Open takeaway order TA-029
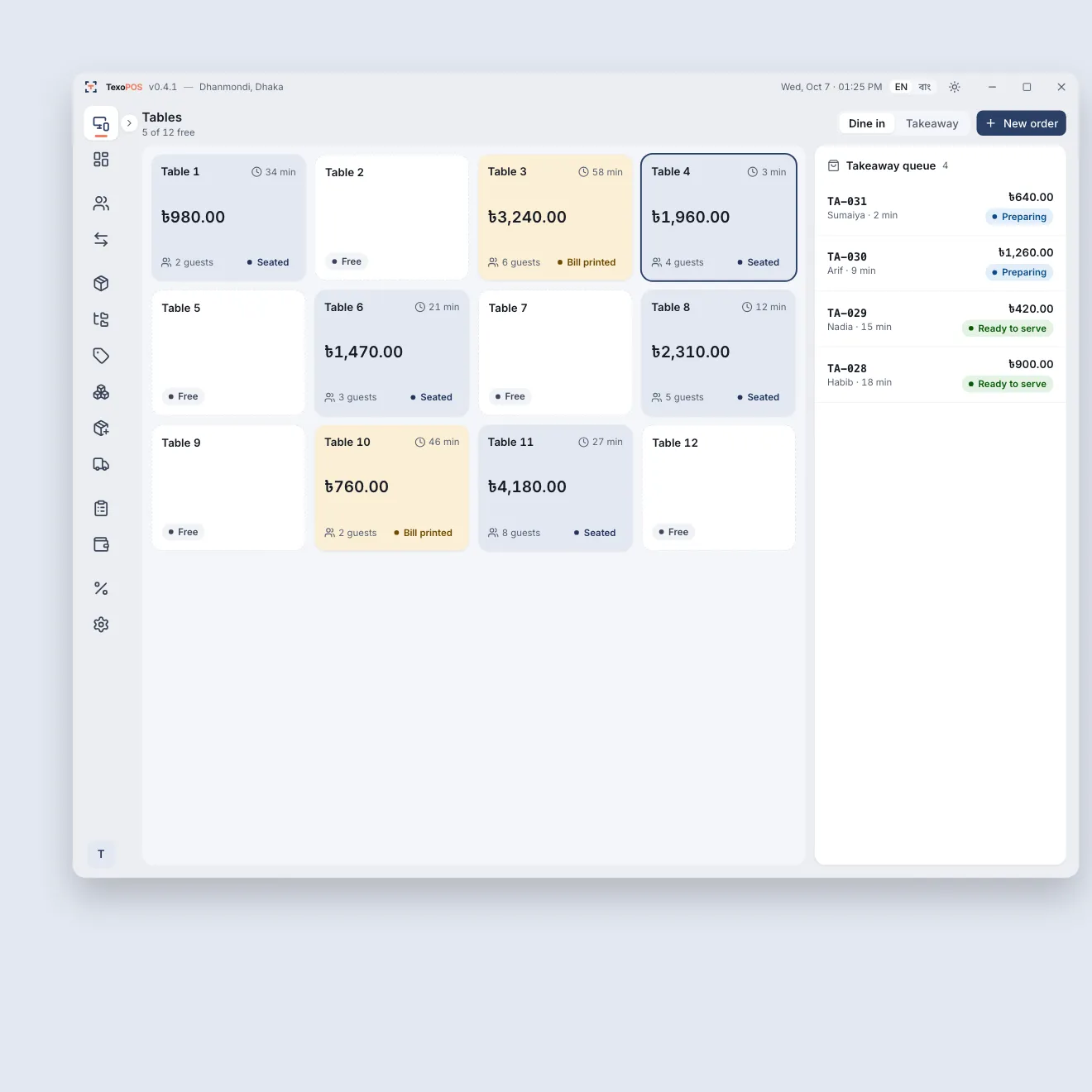Screen dimensions: 1092x1092 940,319
